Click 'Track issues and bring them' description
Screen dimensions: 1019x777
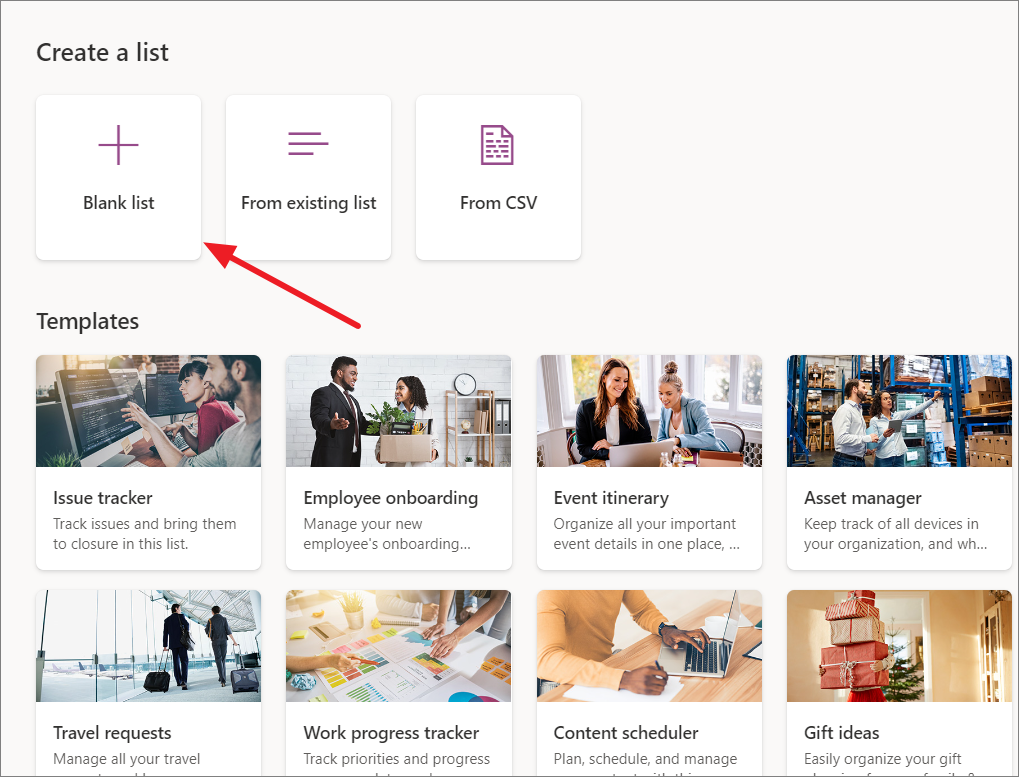[x=144, y=533]
